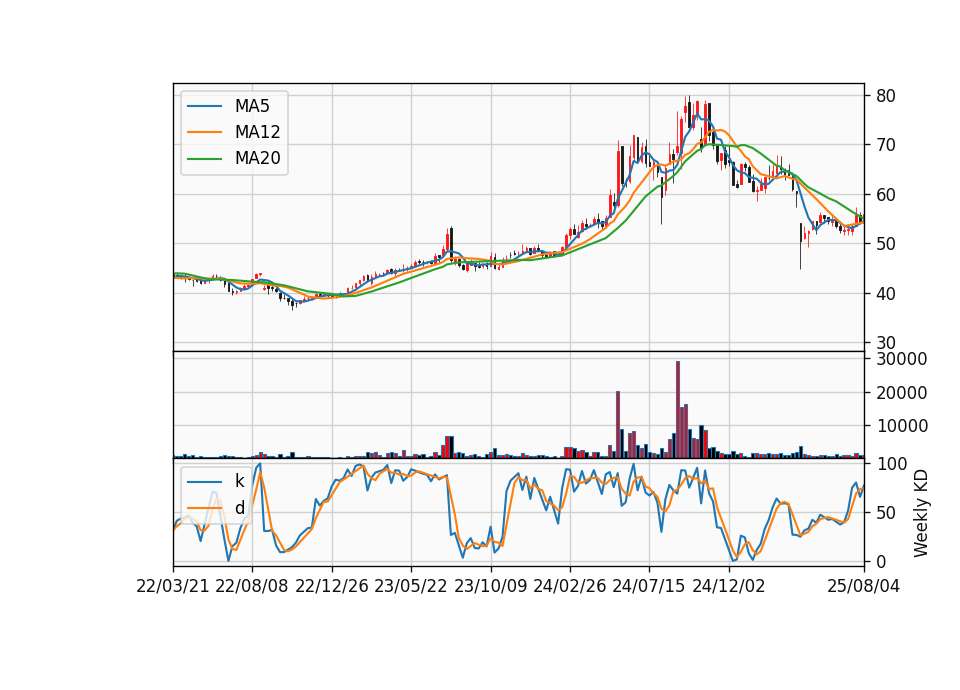This screenshot has height=690, width=960.
Task: Click the 24/12/02 date axis label
Action: (729, 586)
